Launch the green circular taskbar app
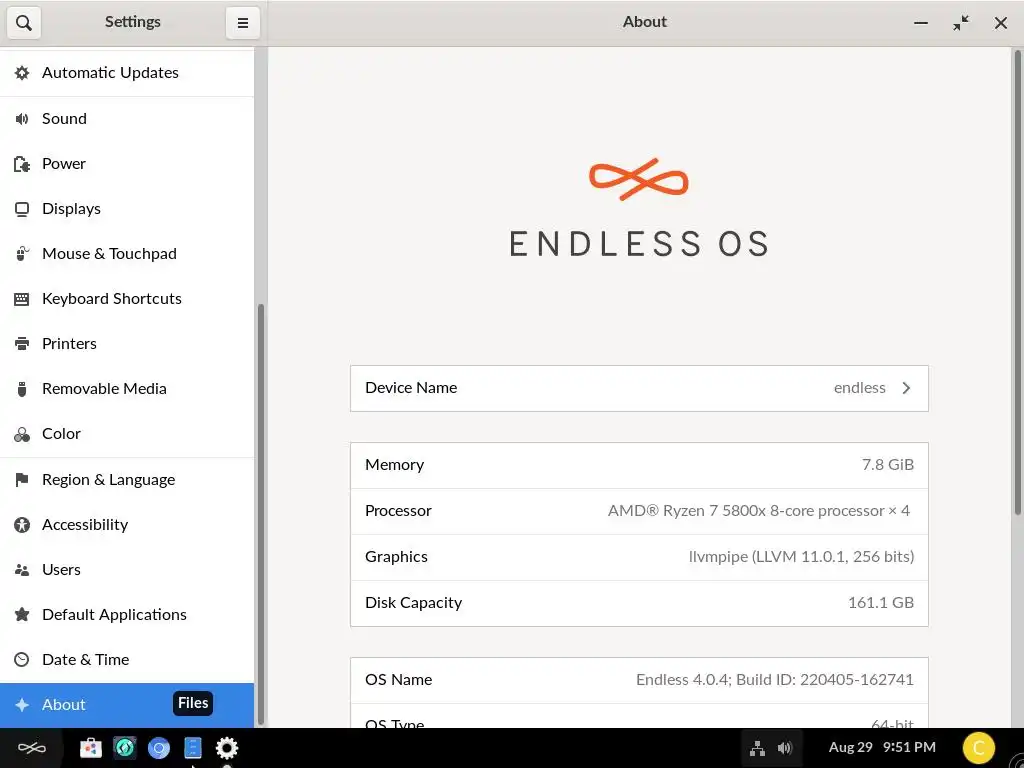 (125, 748)
